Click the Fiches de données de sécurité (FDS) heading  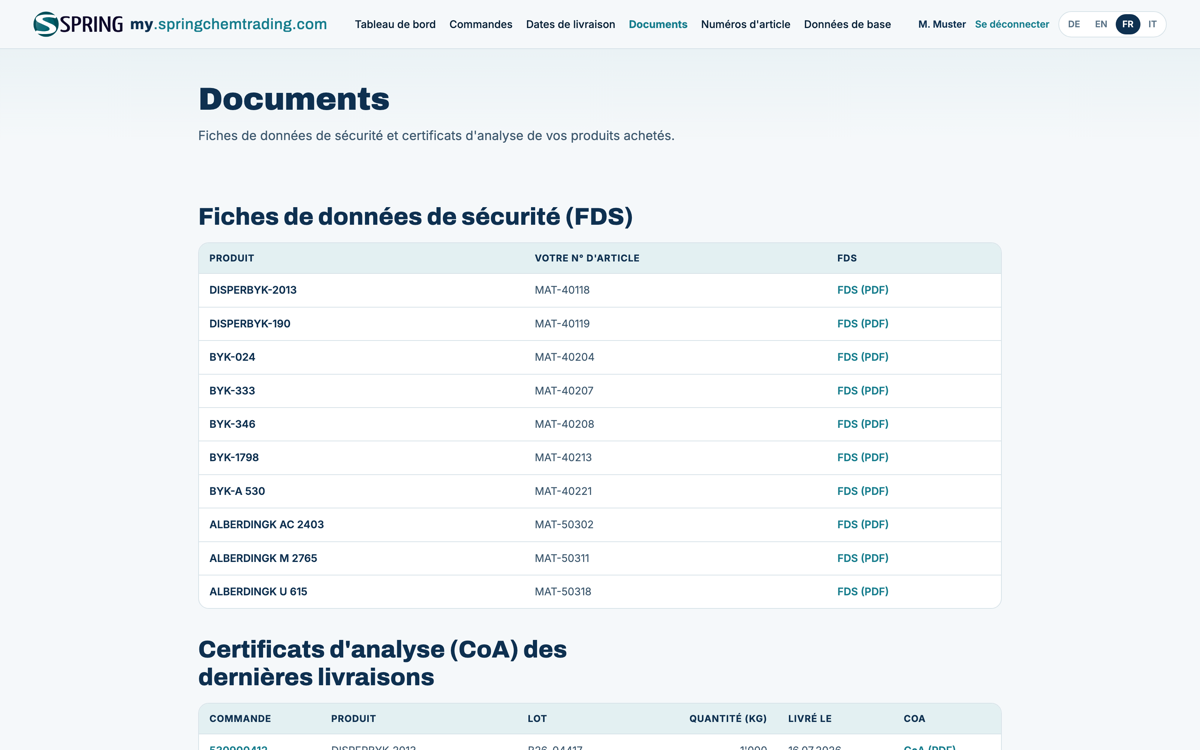click(416, 216)
